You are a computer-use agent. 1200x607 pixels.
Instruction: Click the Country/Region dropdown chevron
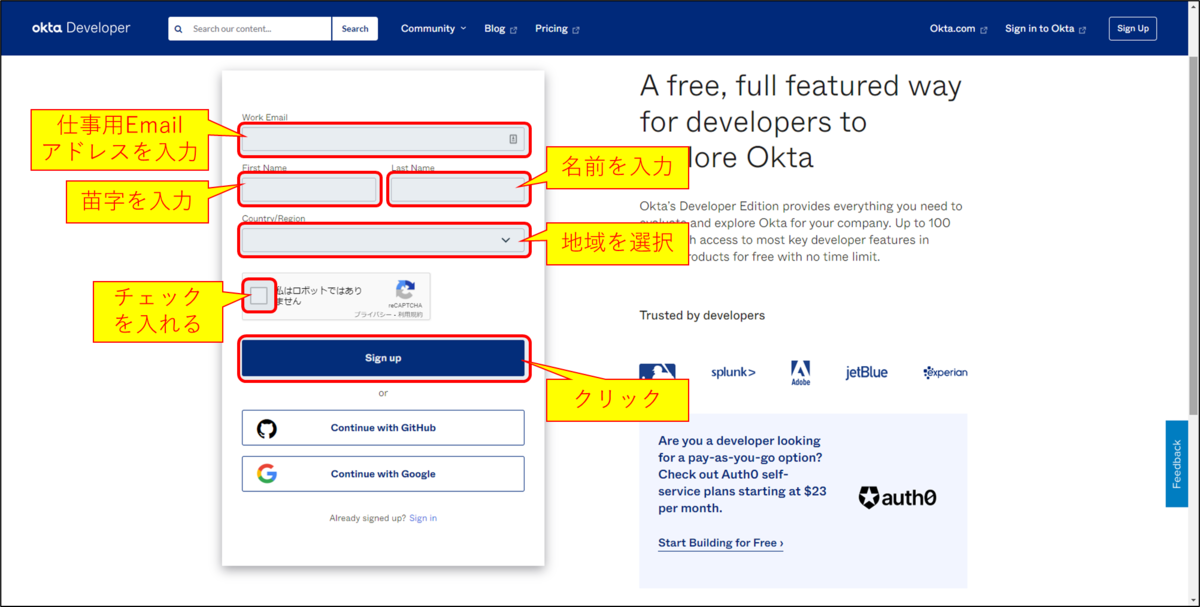(x=506, y=240)
